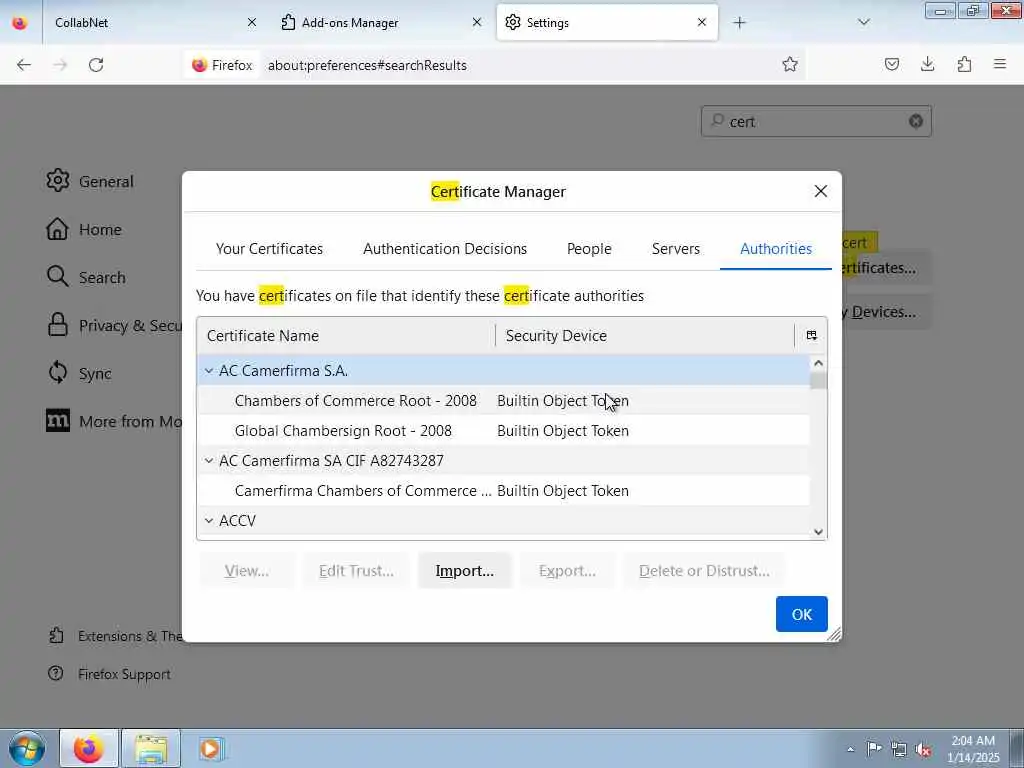Viewport: 1024px width, 768px height.
Task: Open the Windows Start menu
Action: point(27,749)
